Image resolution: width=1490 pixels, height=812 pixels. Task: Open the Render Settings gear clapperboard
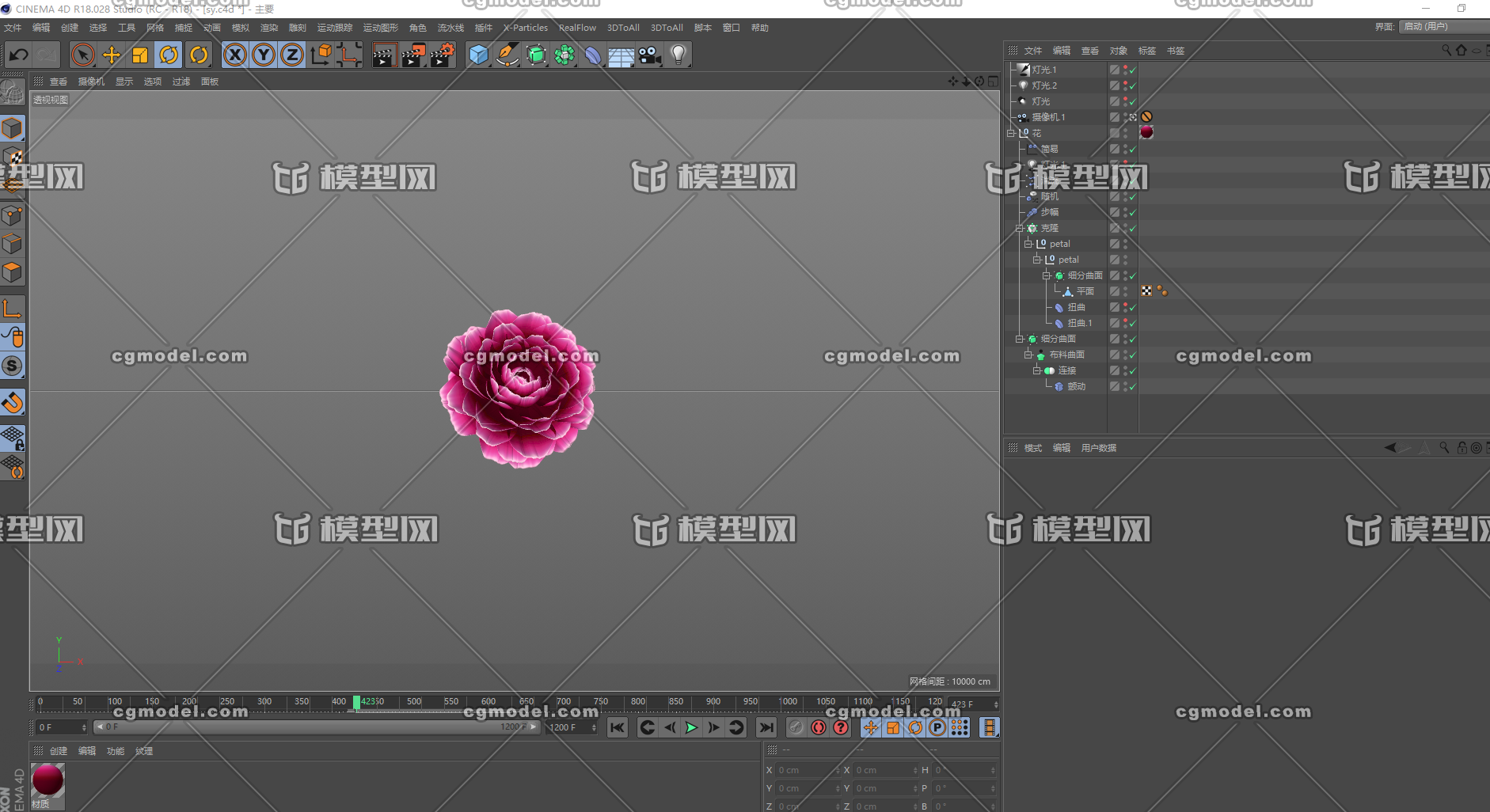pos(443,55)
